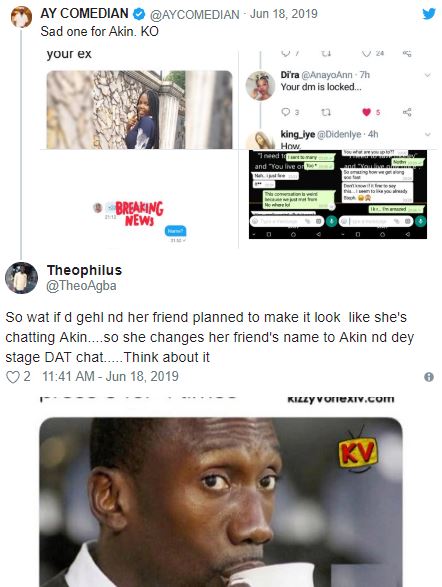The height and width of the screenshot is (587, 442).
Task: Open the WhatsApp chat screenshot image
Action: point(338,194)
